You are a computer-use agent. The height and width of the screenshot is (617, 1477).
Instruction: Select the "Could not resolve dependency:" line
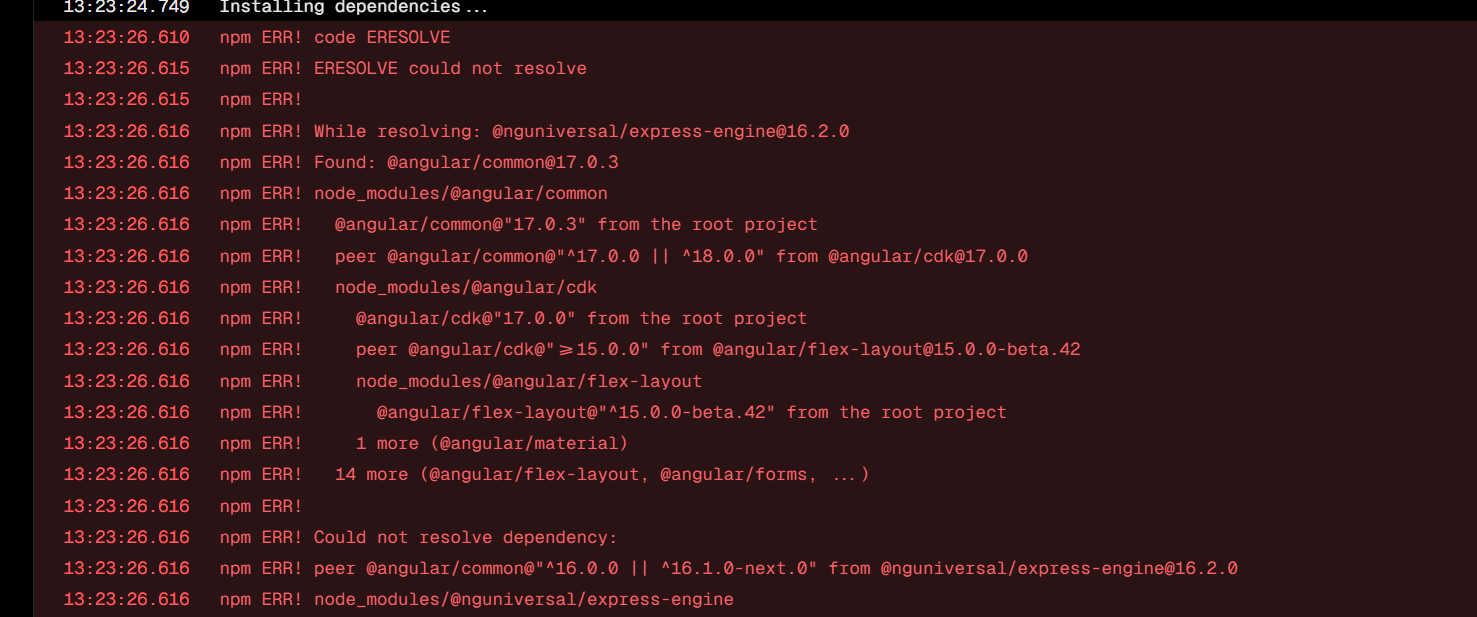pos(465,537)
